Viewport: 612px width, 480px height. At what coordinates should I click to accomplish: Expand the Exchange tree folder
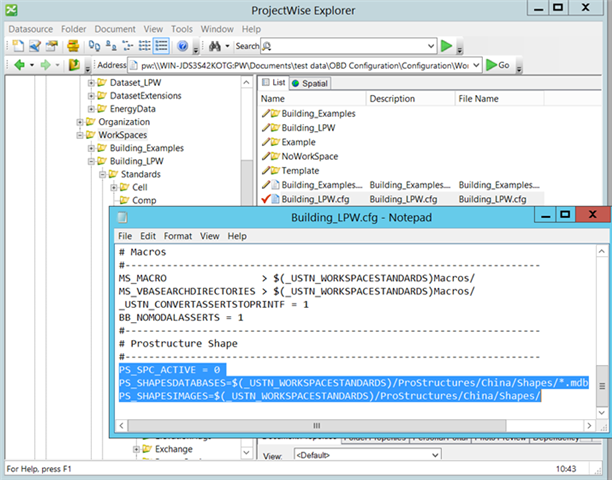pos(136,449)
